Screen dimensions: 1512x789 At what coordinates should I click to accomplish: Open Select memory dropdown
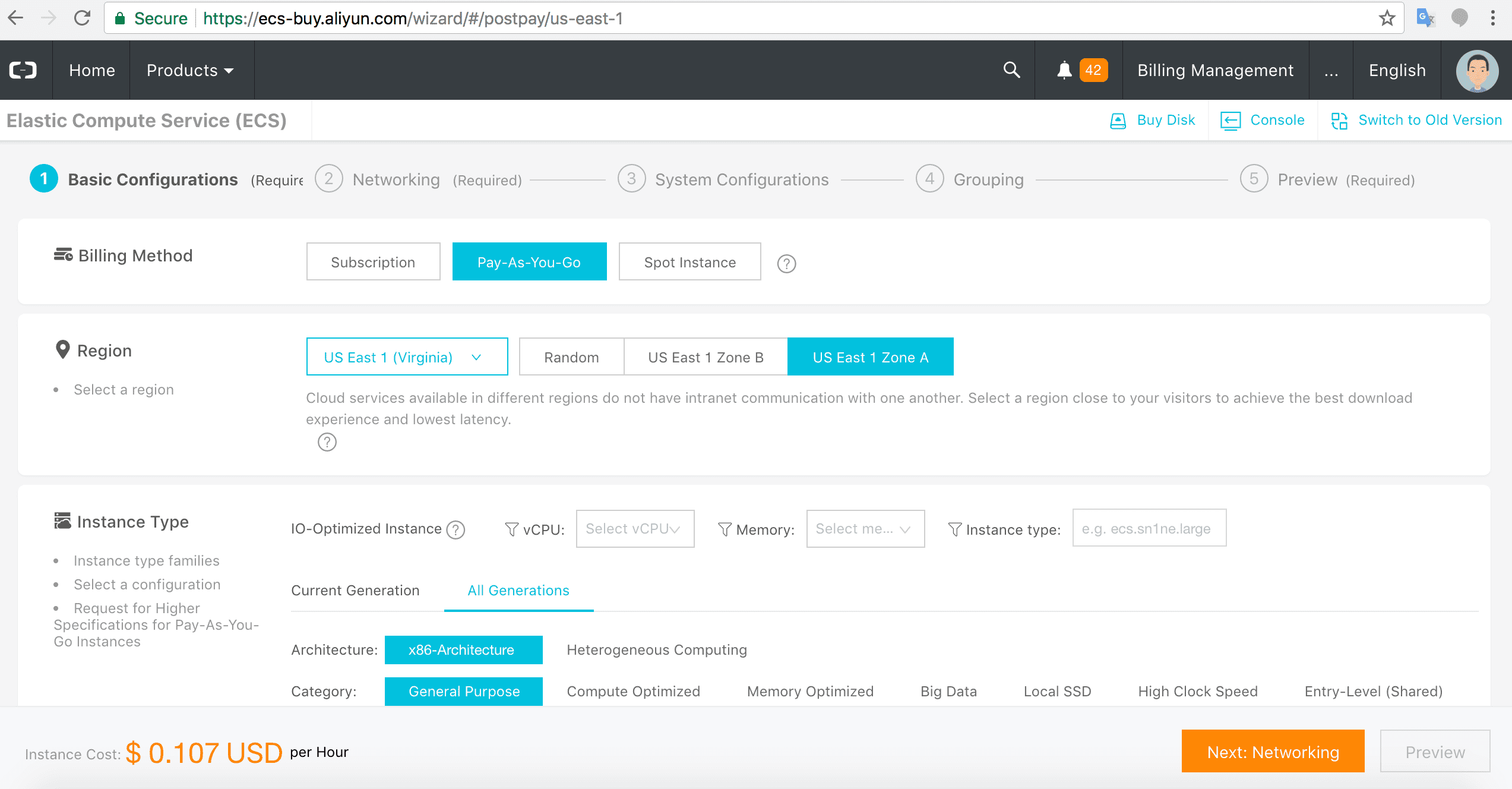tap(865, 528)
